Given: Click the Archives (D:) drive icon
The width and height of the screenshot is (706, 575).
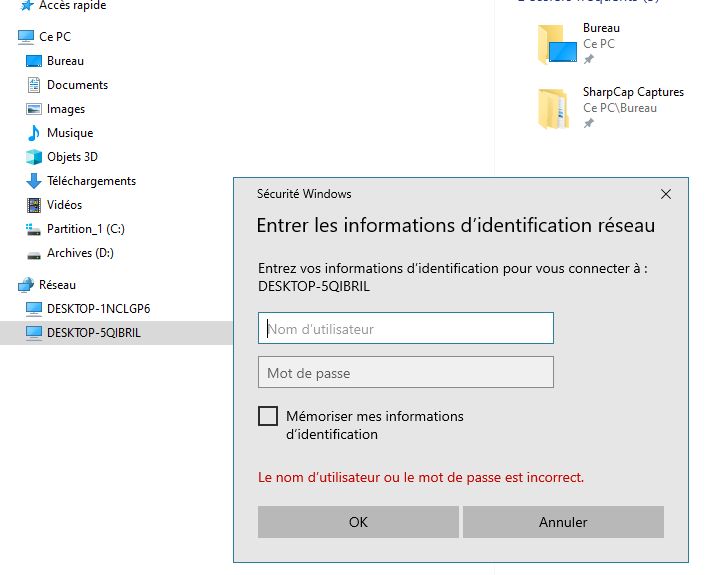Looking at the screenshot, I should point(34,255).
